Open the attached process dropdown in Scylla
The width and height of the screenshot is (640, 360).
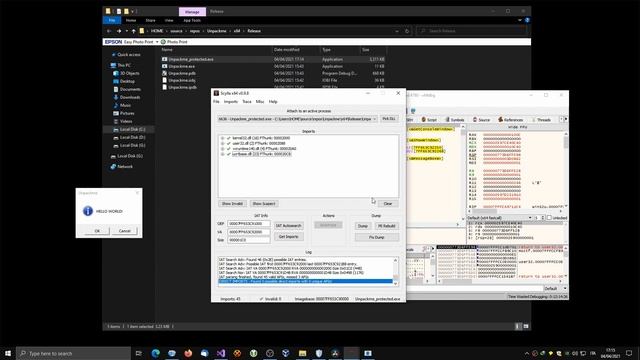pyautogui.click(x=297, y=119)
